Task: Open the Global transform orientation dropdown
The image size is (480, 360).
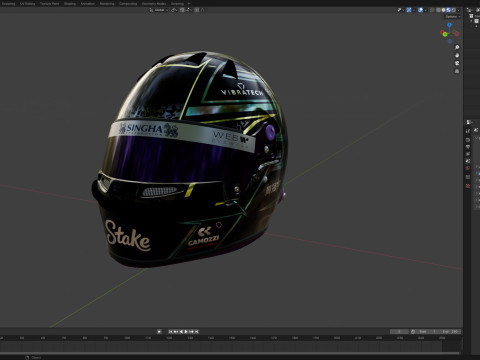Action: [x=159, y=10]
